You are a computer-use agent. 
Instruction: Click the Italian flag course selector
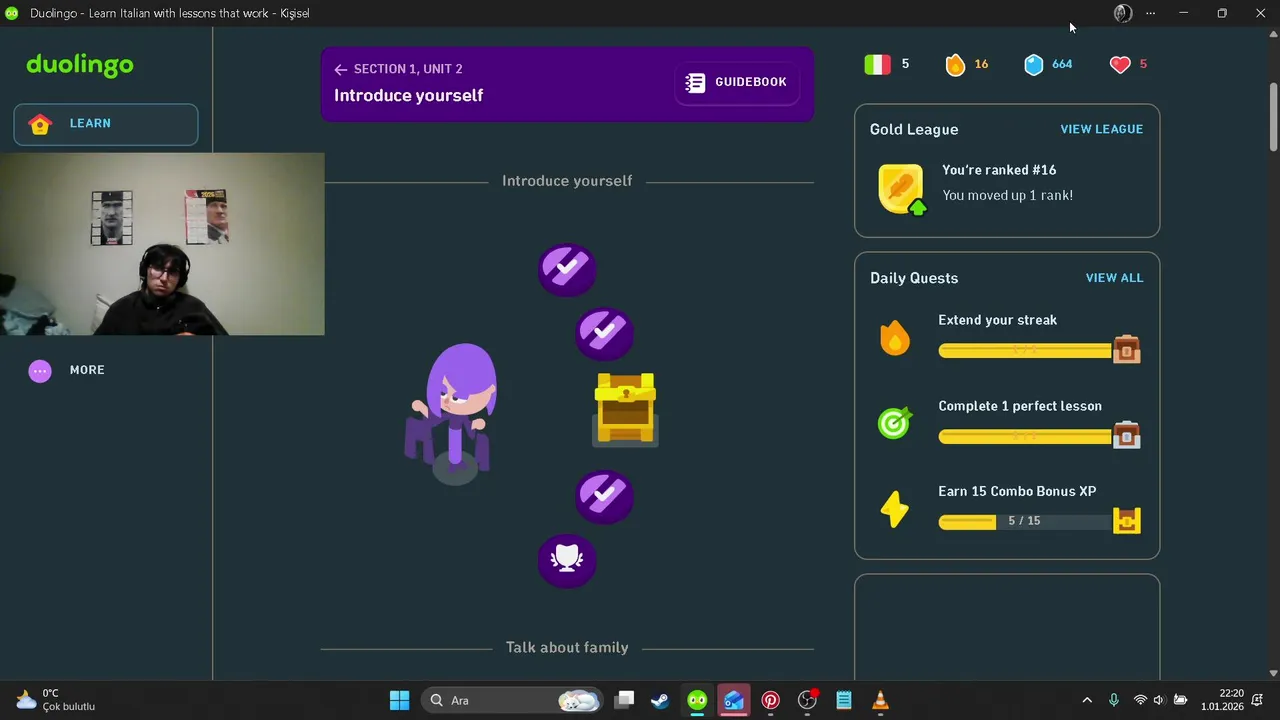tap(877, 64)
